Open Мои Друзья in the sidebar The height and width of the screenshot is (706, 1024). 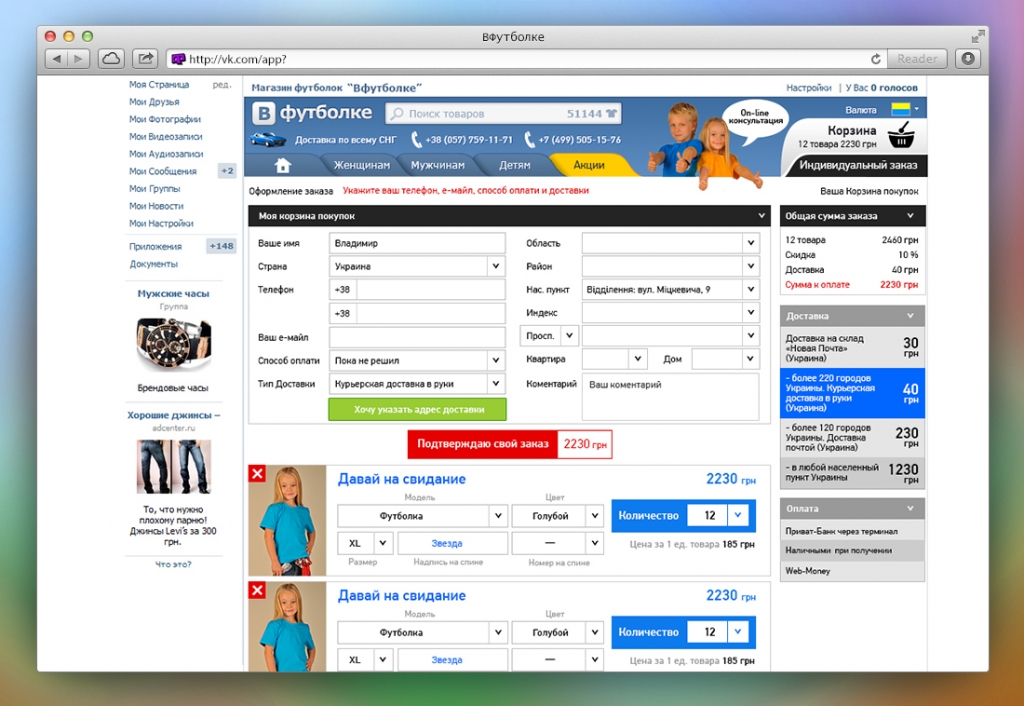point(154,102)
